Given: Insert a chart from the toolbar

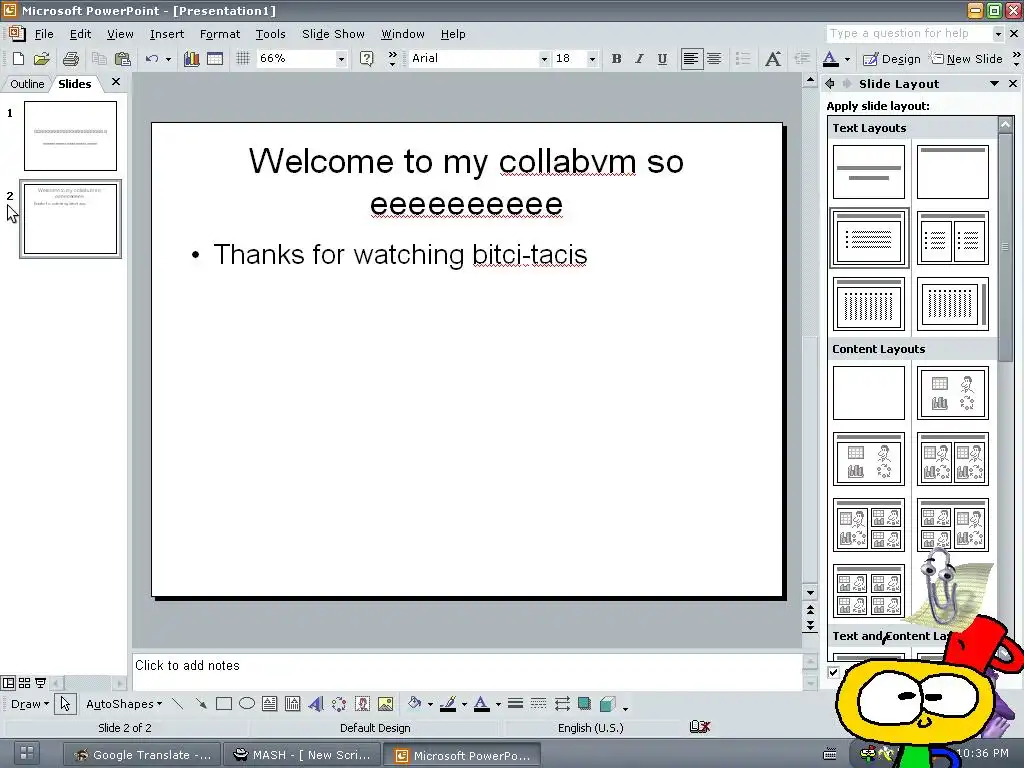Looking at the screenshot, I should (191, 59).
